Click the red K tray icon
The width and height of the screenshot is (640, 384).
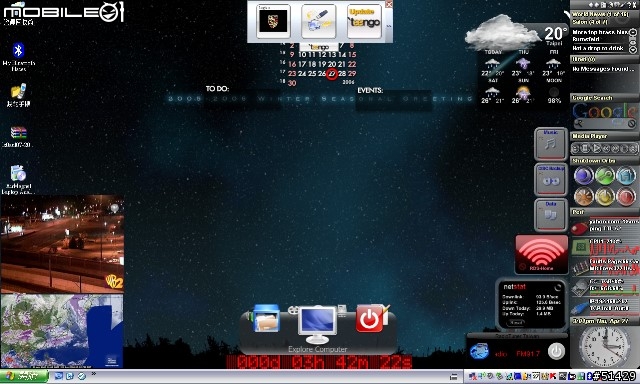pyautogui.click(x=553, y=376)
